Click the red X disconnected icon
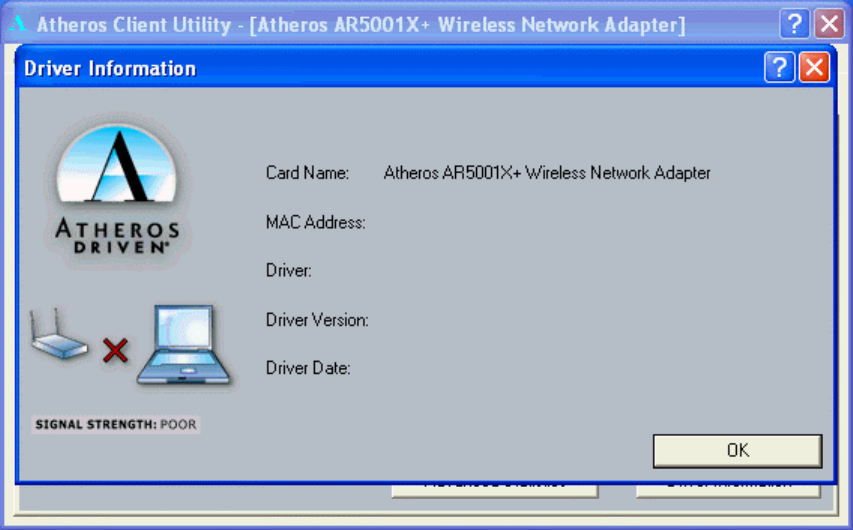This screenshot has width=853, height=530. [115, 350]
